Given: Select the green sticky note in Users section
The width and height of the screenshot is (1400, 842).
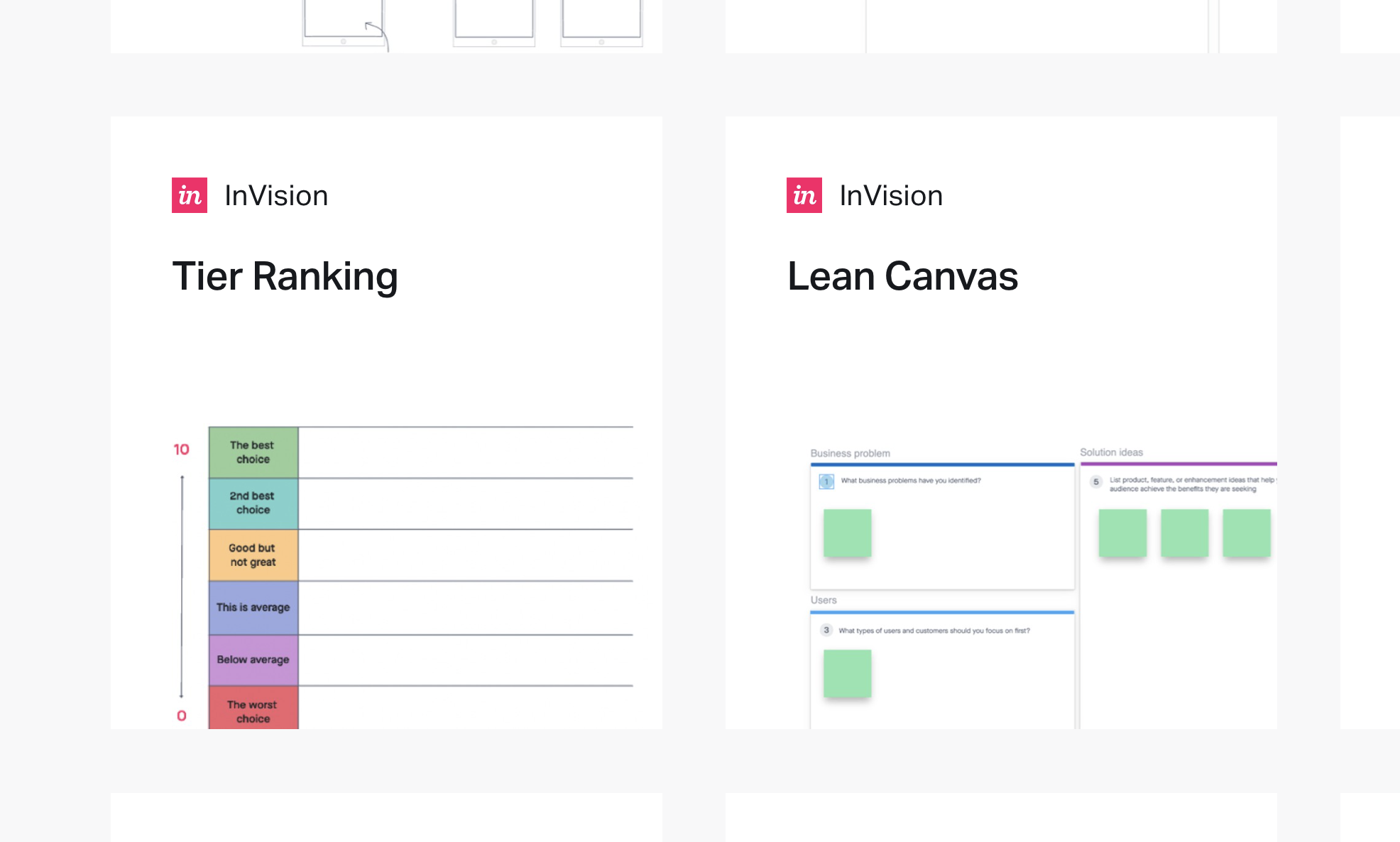Looking at the screenshot, I should [847, 673].
